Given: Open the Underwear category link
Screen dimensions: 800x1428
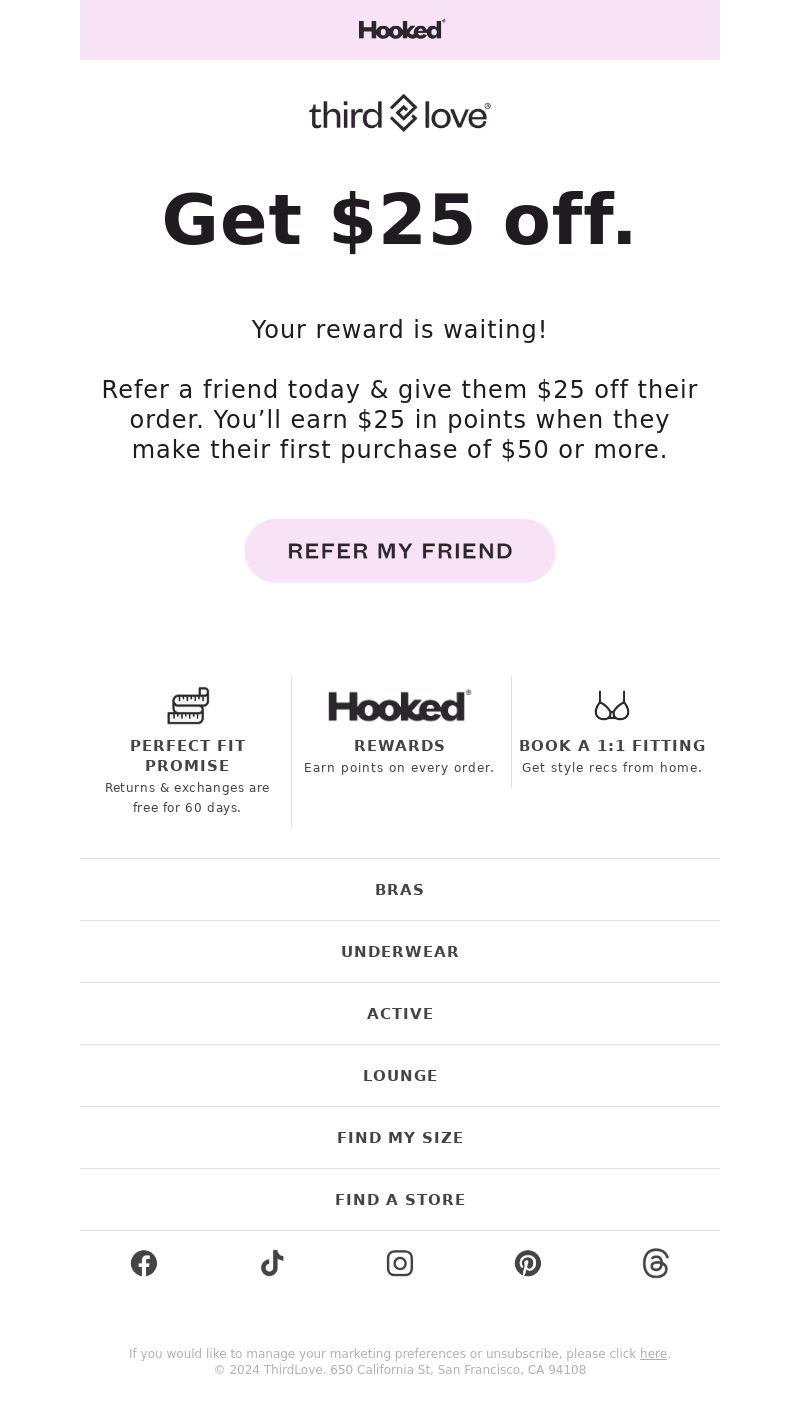Looking at the screenshot, I should pos(400,952).
